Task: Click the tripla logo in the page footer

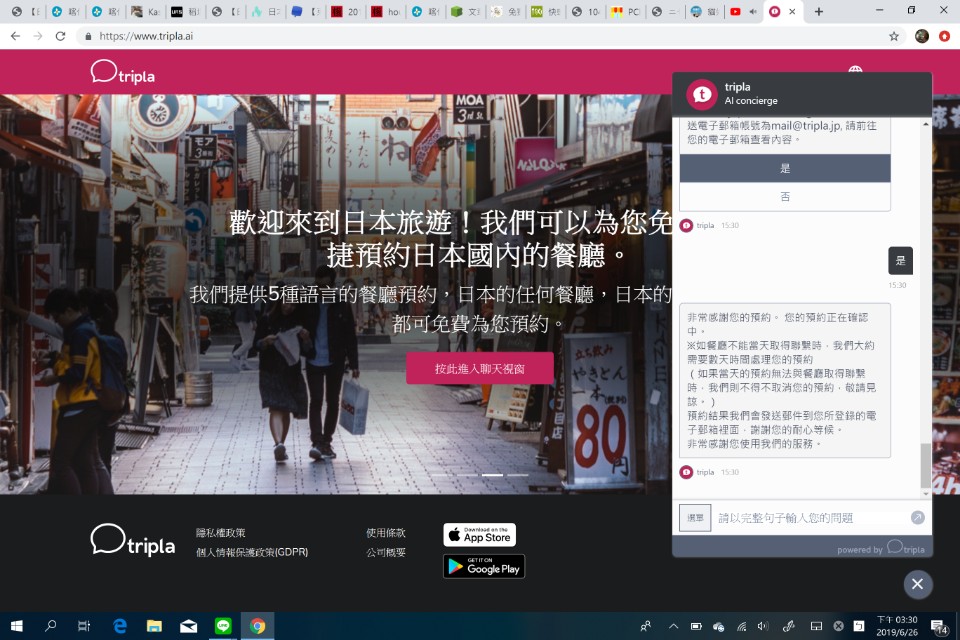Action: (133, 541)
